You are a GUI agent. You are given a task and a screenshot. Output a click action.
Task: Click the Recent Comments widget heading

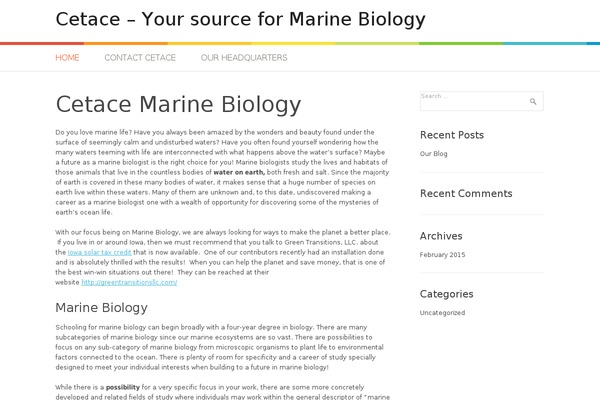(466, 194)
